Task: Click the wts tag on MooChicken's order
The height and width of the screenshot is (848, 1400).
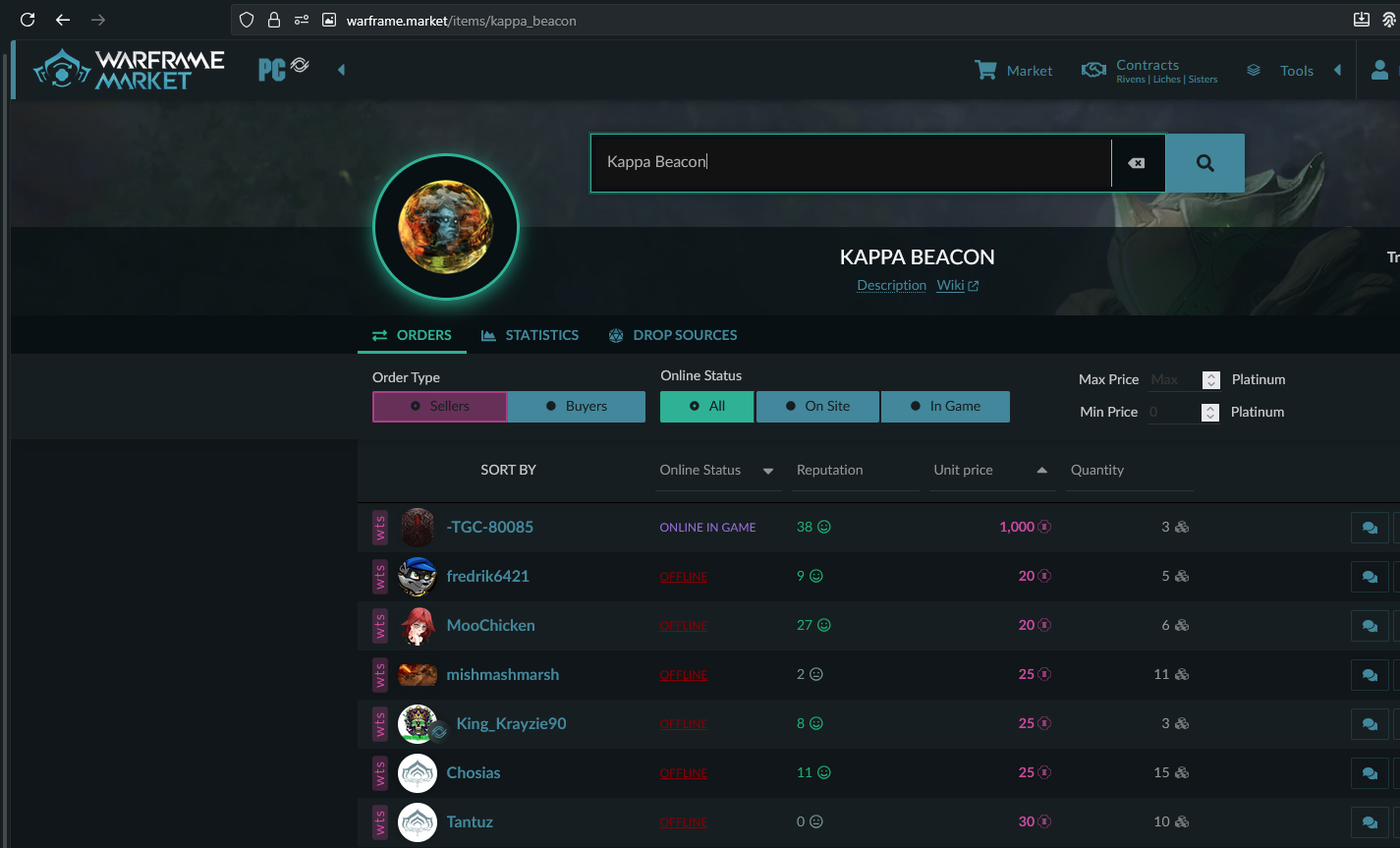Action: 380,626
